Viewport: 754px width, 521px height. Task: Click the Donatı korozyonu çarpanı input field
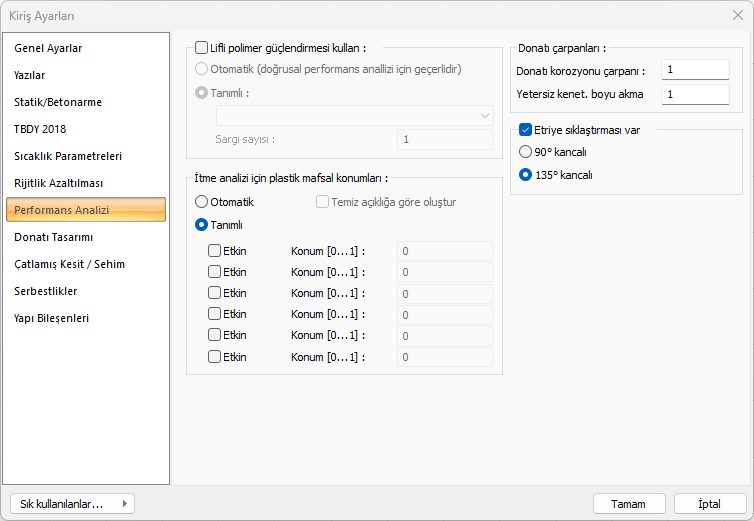click(x=695, y=70)
